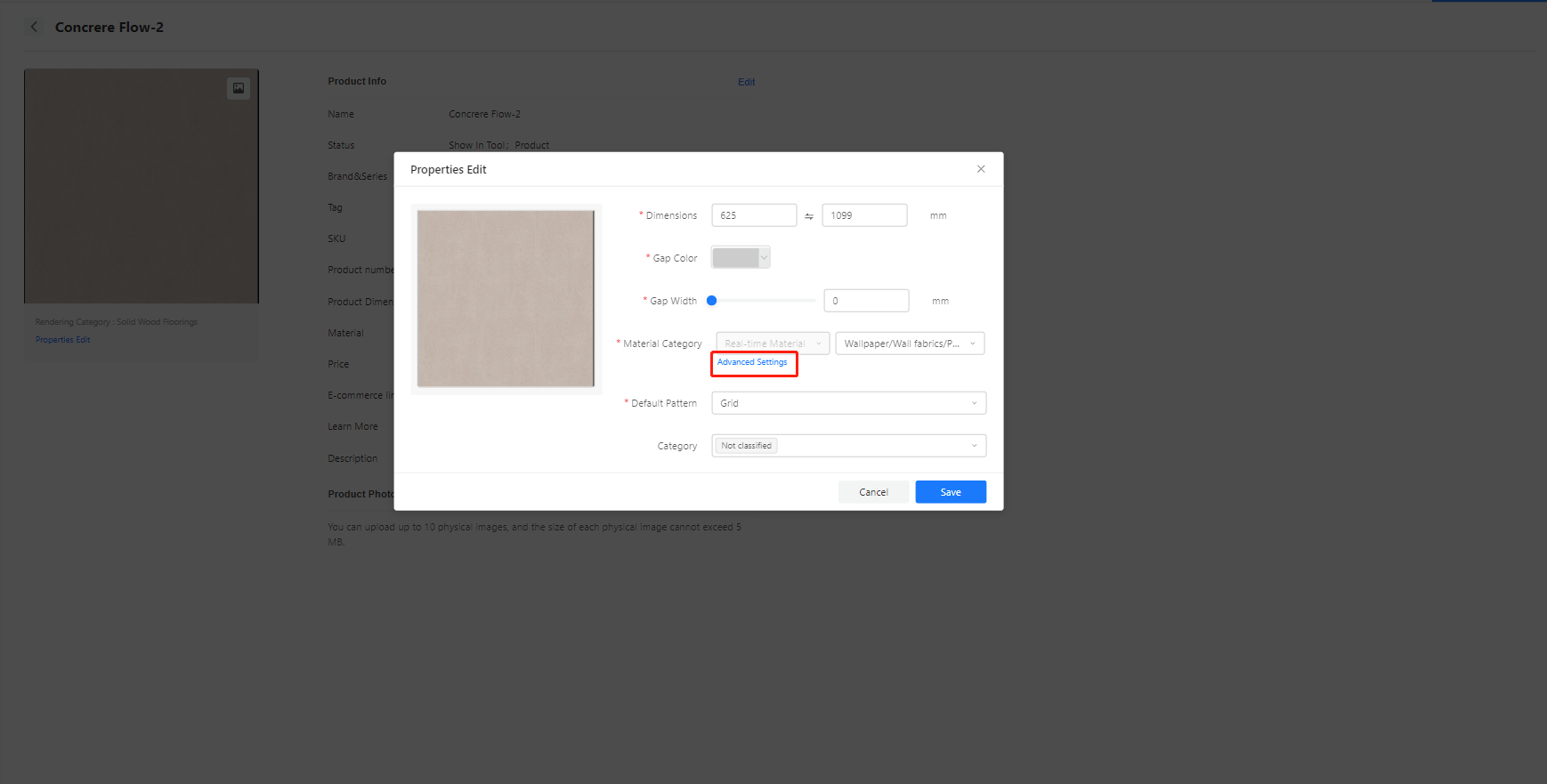Close the Properties Edit dialog
1547x784 pixels.
tap(981, 169)
